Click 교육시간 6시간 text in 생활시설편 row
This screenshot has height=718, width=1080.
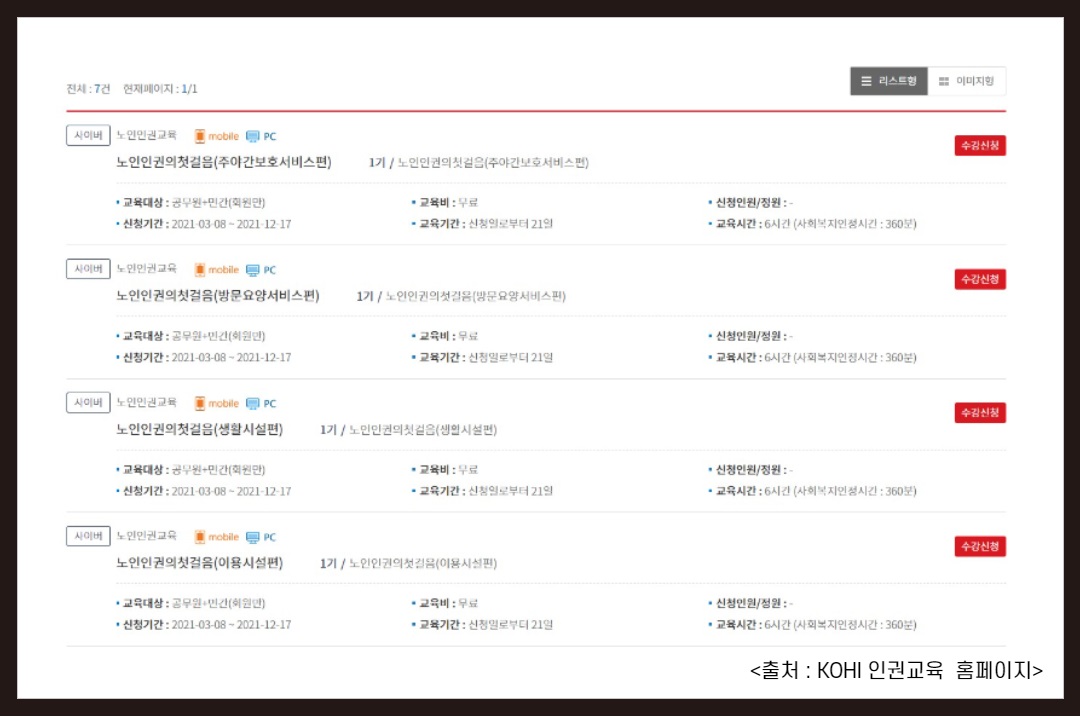tap(813, 491)
